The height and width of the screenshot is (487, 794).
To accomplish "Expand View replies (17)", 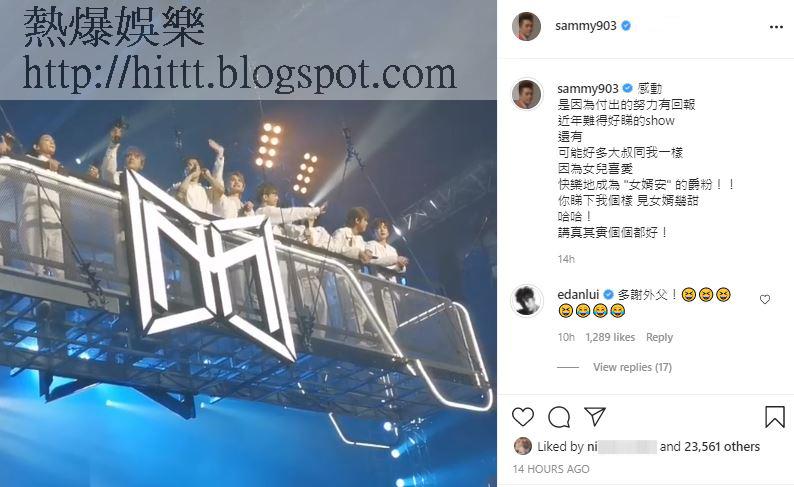I will coord(632,367).
